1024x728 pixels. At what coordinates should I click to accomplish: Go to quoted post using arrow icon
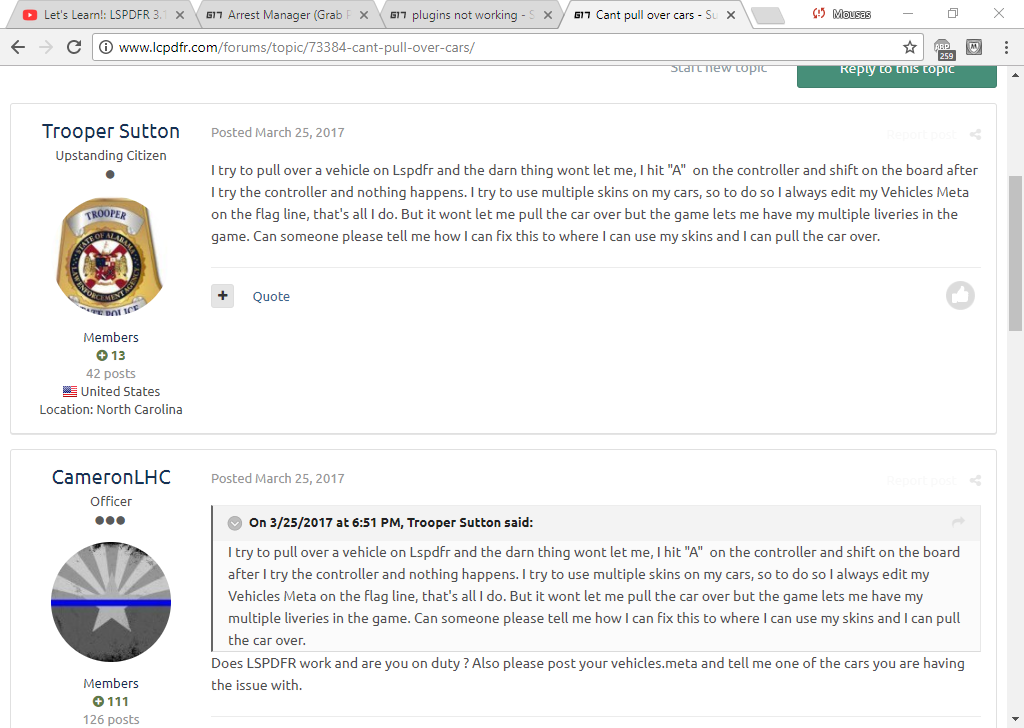(958, 522)
